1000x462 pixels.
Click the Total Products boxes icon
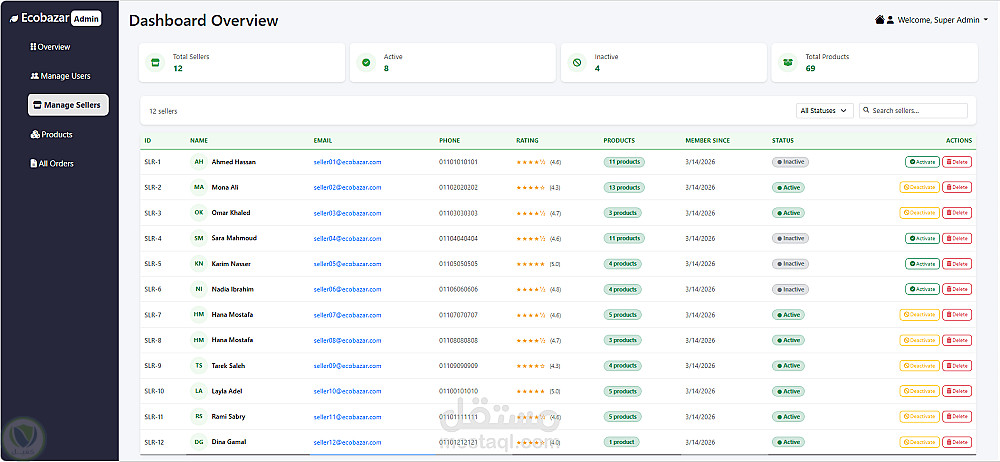788,63
